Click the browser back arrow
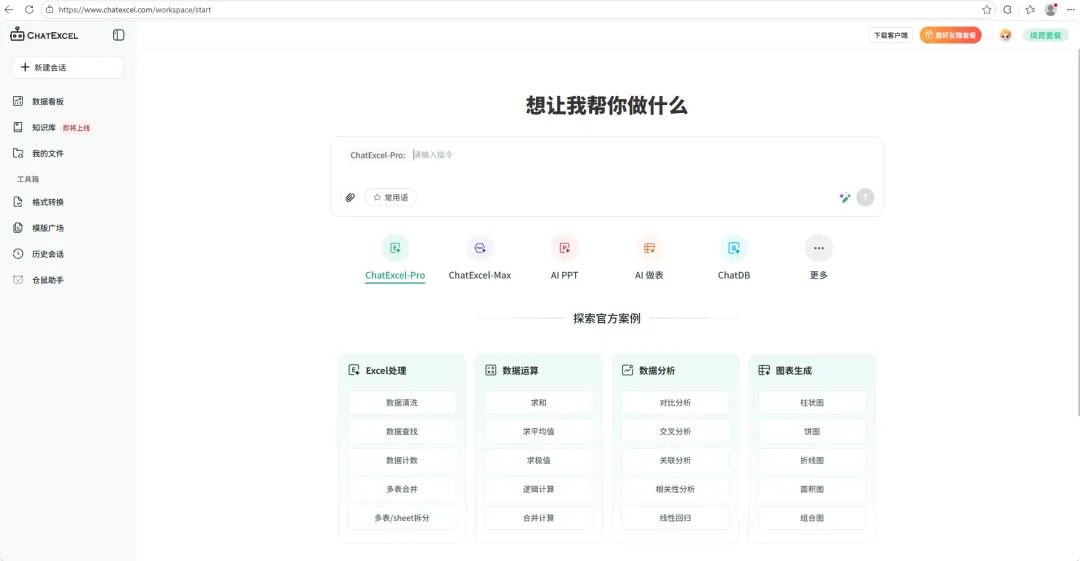 9,10
